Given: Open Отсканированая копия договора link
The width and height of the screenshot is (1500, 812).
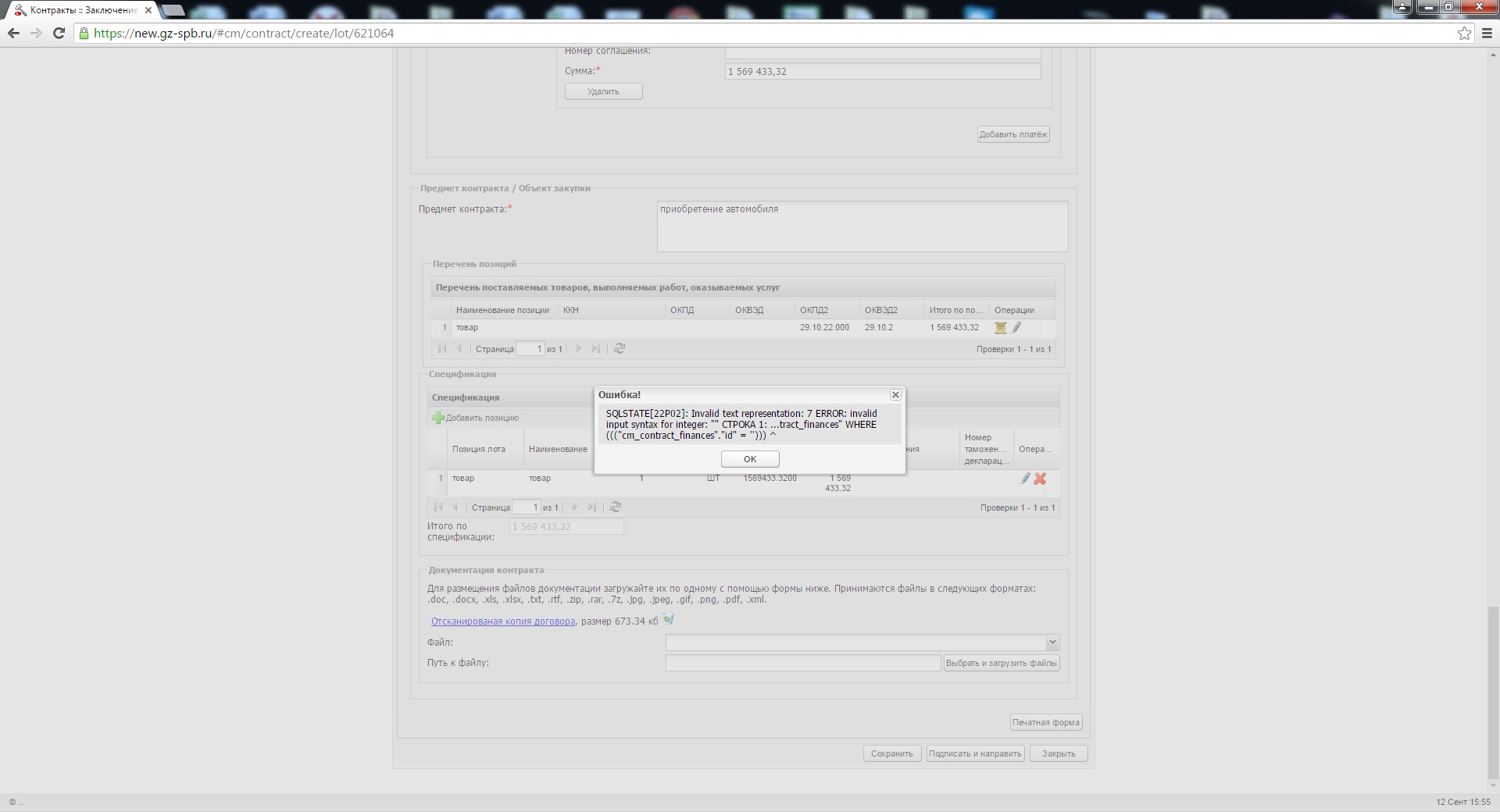Looking at the screenshot, I should pyautogui.click(x=503, y=621).
